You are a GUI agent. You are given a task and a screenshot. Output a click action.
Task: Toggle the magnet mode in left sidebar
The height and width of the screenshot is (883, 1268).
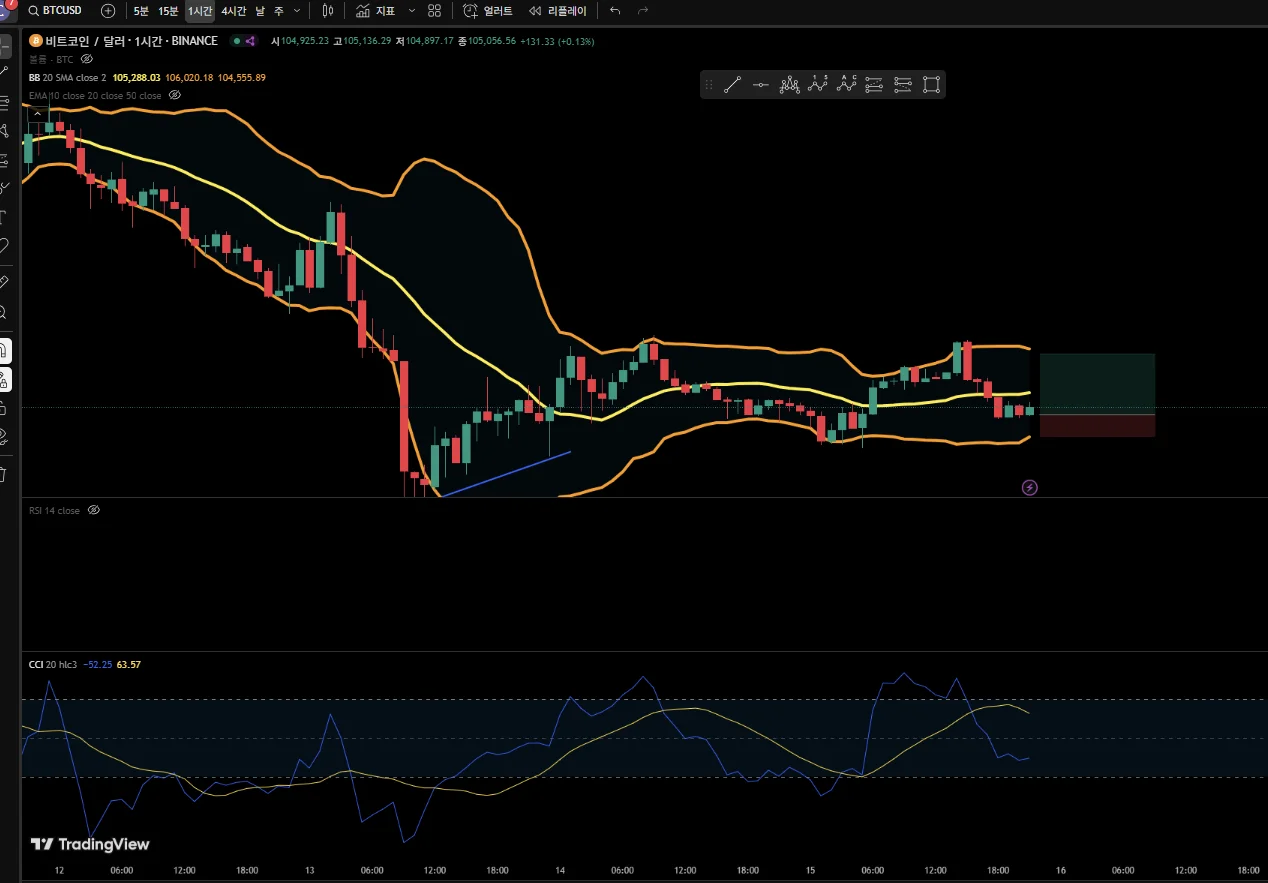pos(4,350)
